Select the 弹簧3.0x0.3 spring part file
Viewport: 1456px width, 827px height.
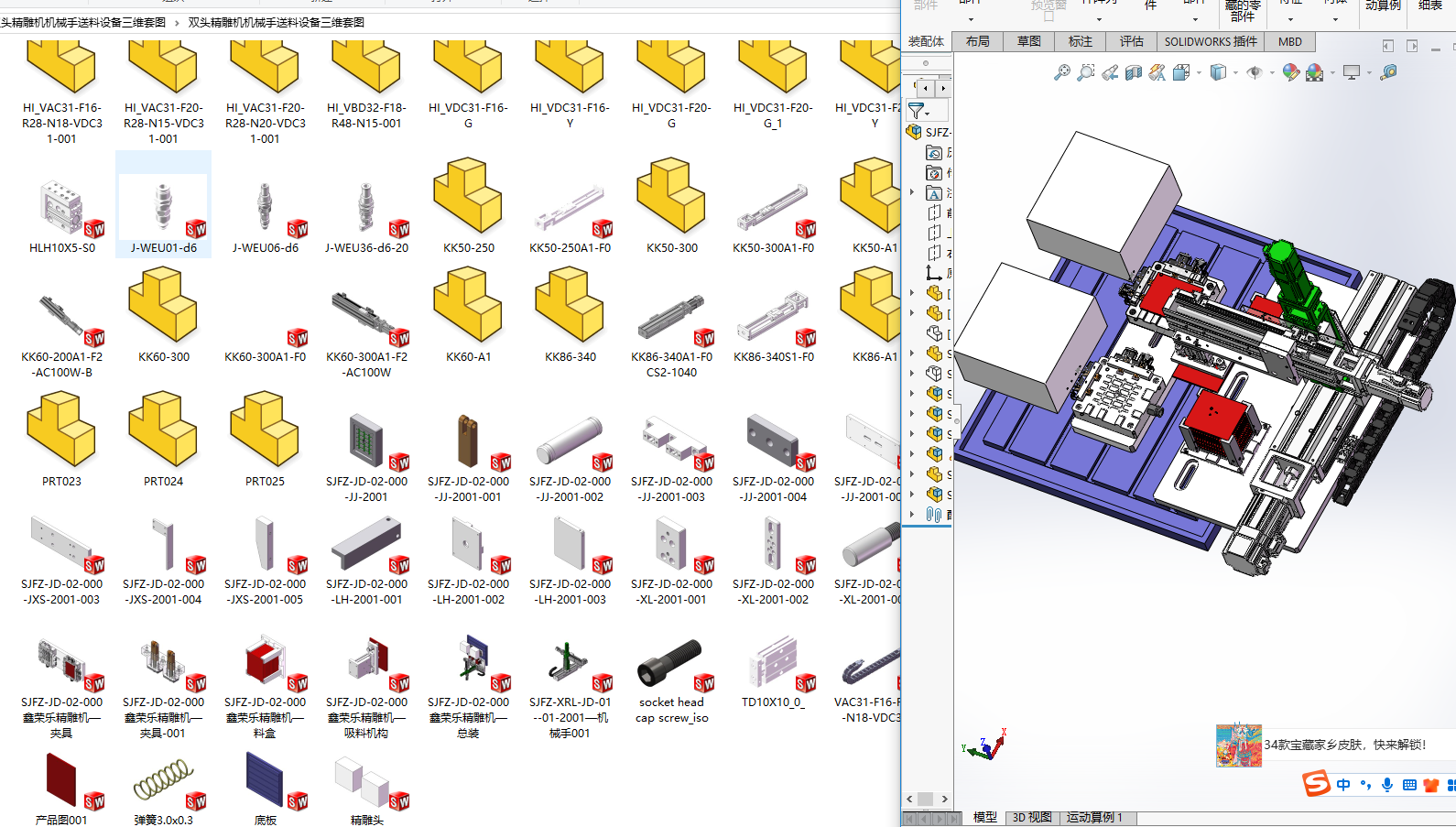164,789
